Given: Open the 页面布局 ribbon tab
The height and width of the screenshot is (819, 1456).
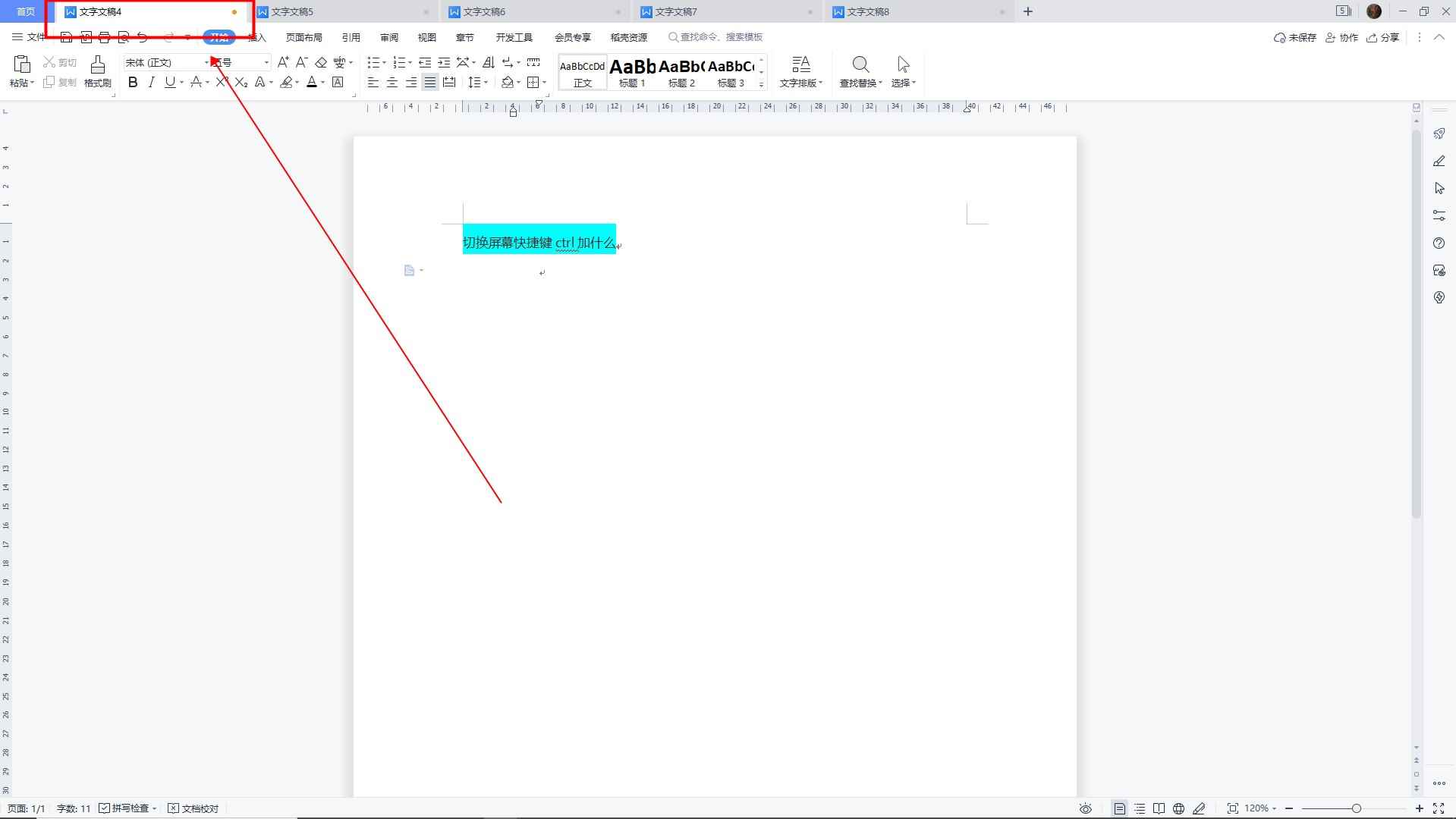Looking at the screenshot, I should [303, 37].
